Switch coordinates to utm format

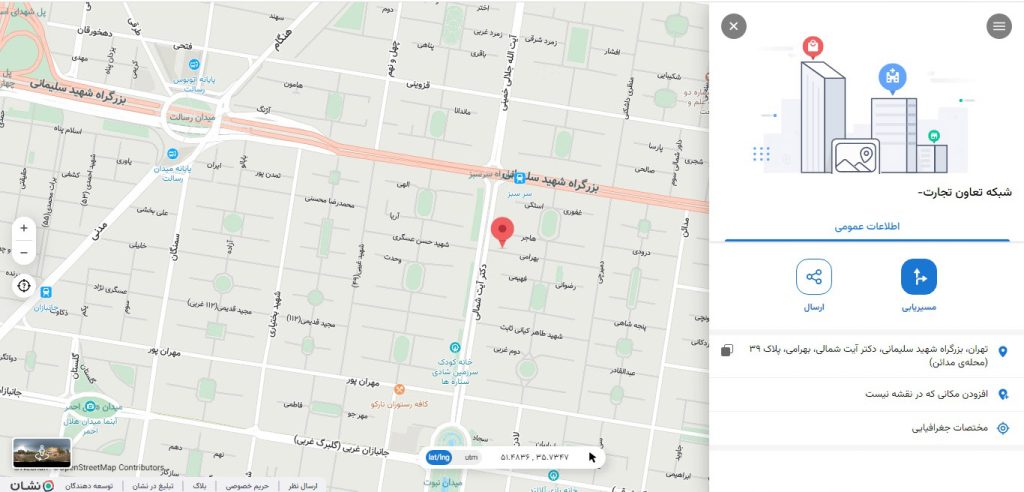pos(471,457)
